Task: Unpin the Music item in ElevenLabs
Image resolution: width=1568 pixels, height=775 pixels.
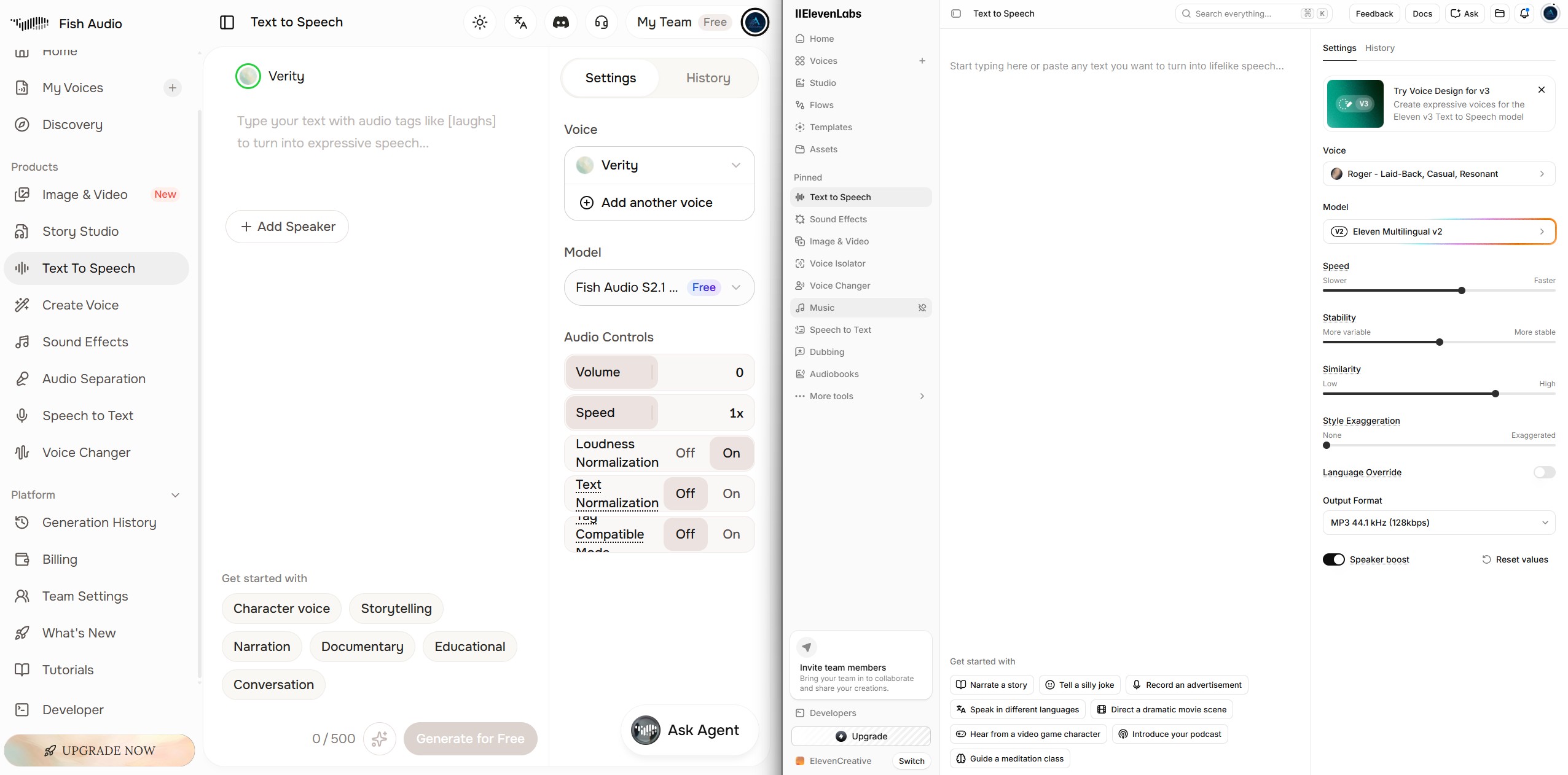Action: click(922, 308)
